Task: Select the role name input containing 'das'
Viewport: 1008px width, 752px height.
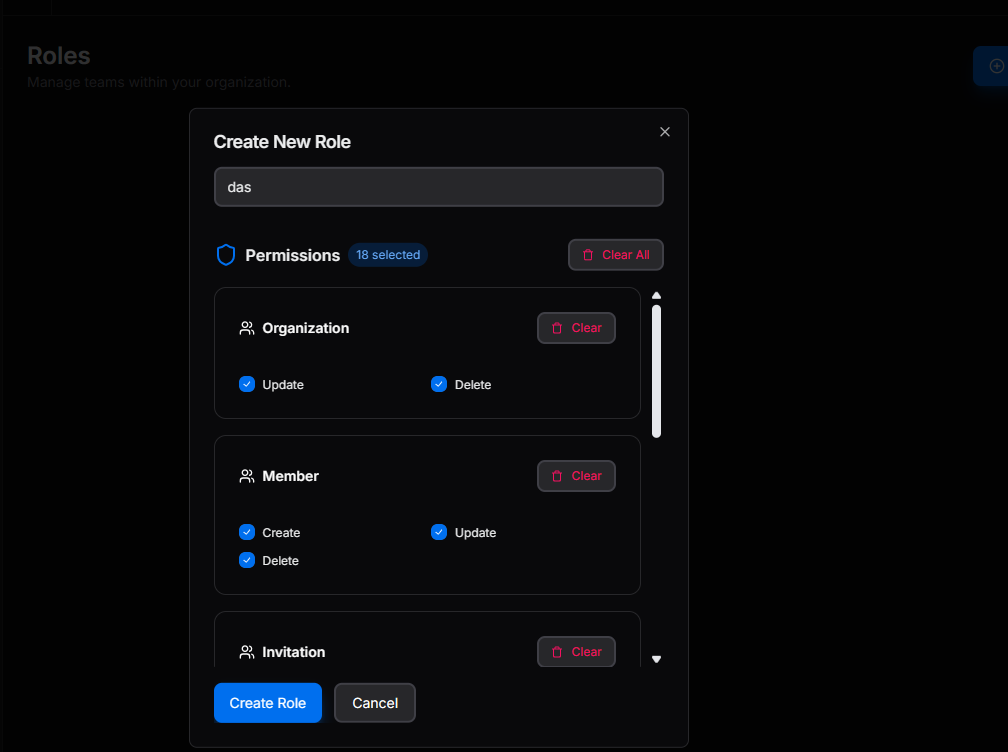Action: (x=438, y=186)
